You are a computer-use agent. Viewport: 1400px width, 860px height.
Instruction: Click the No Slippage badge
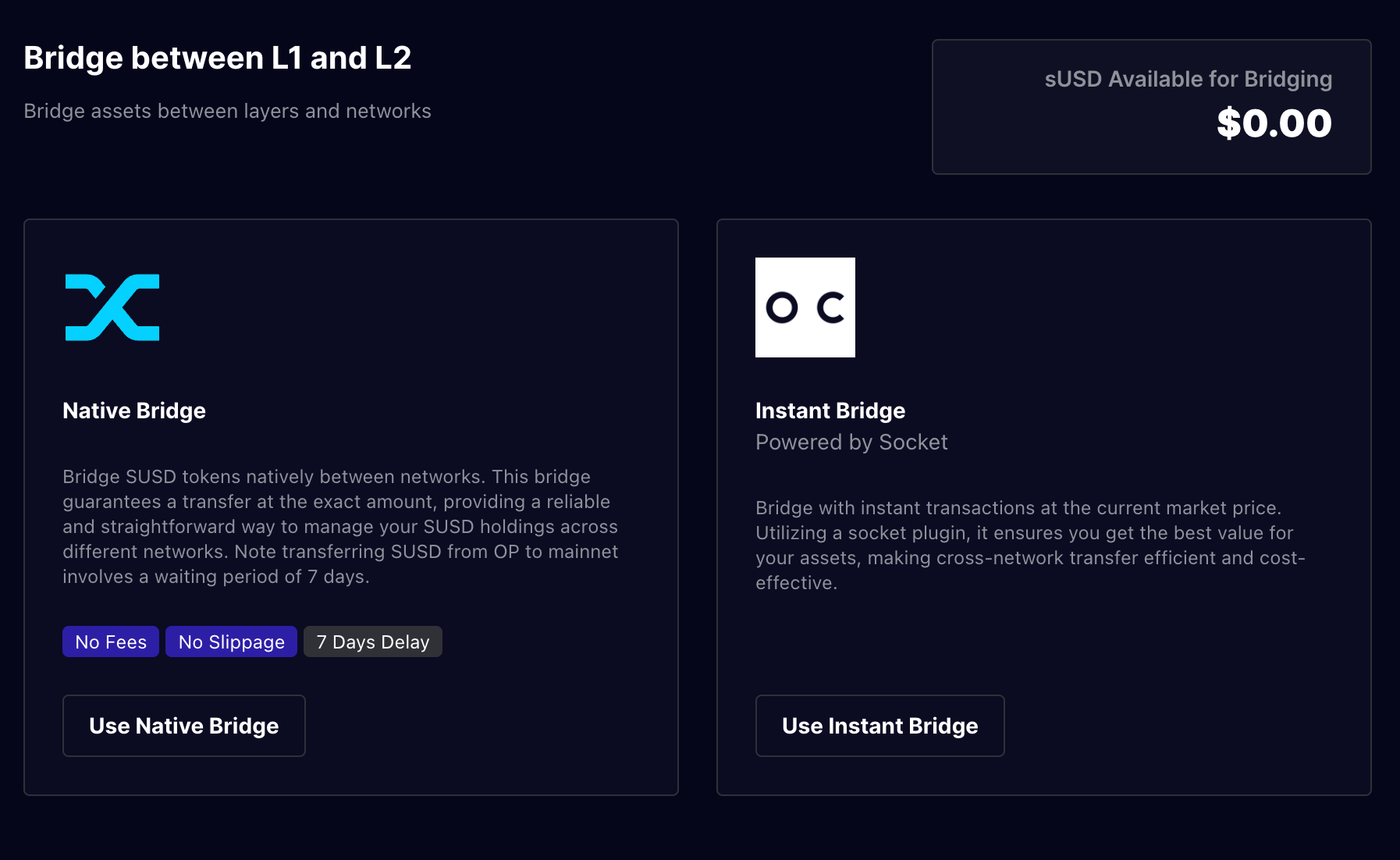point(231,641)
